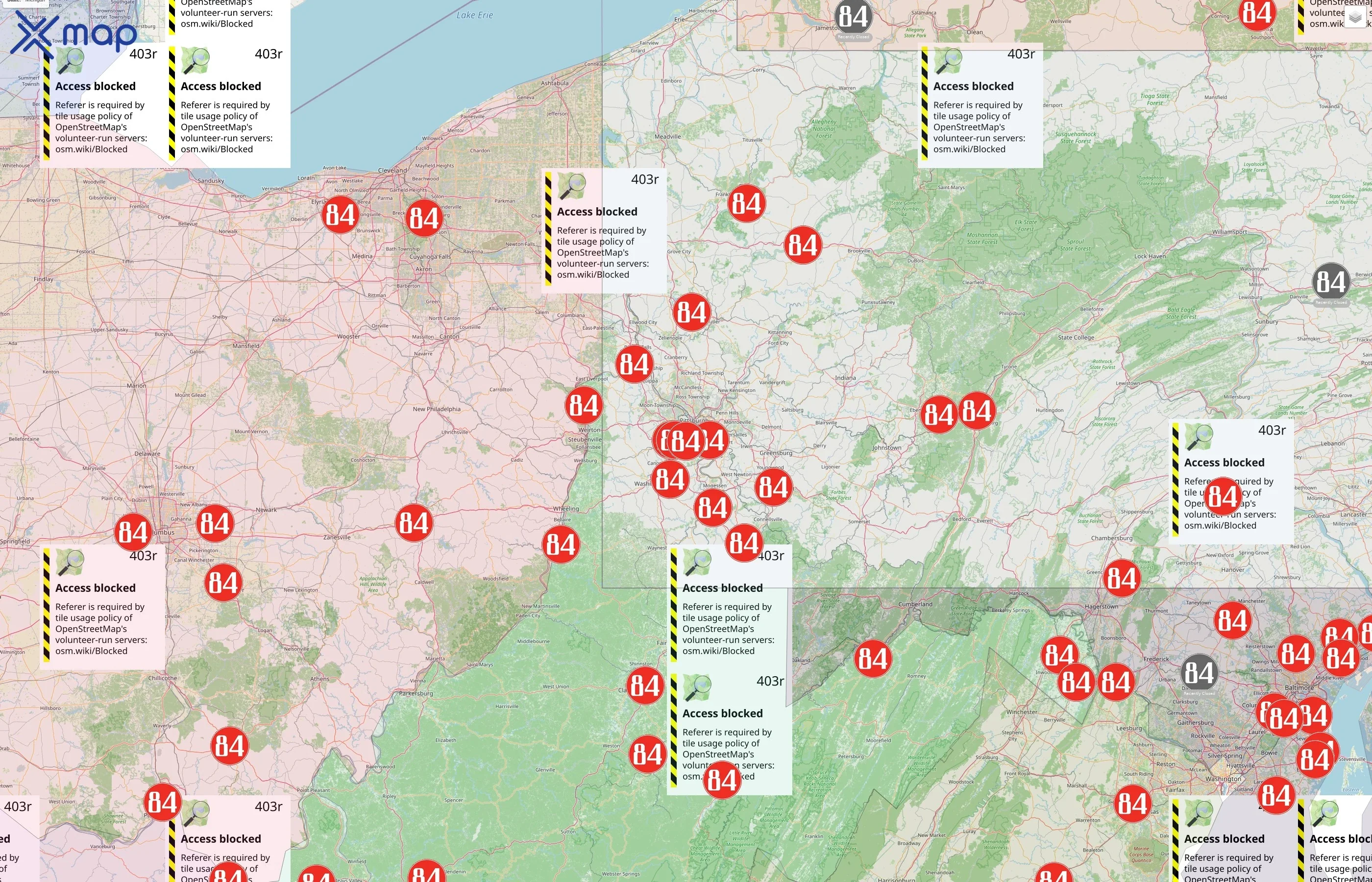Screen dimensions: 1372x882
Task: Select the 84 marker below Taneytown
Action: click(x=1232, y=620)
